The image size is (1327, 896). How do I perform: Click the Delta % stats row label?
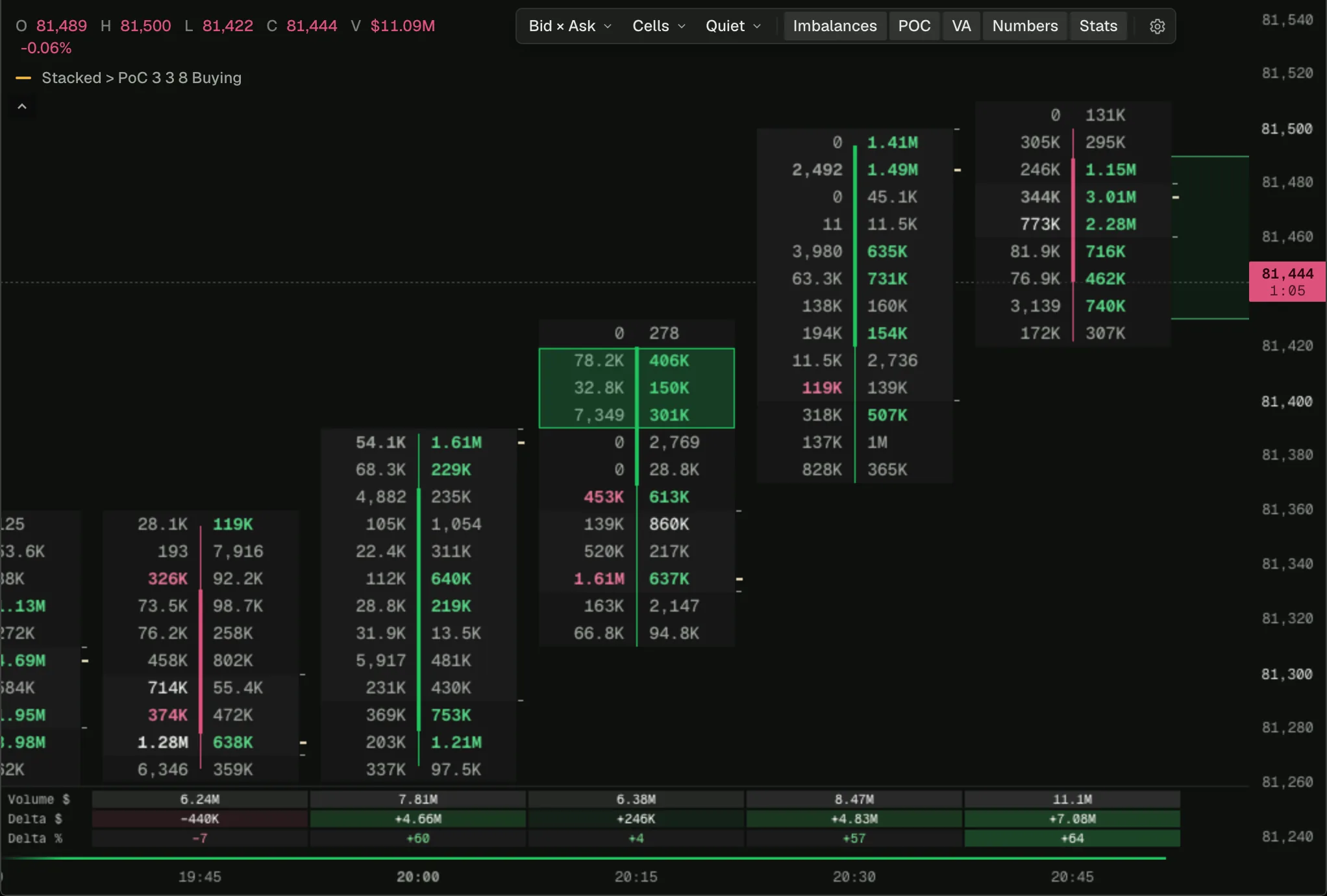(x=36, y=838)
